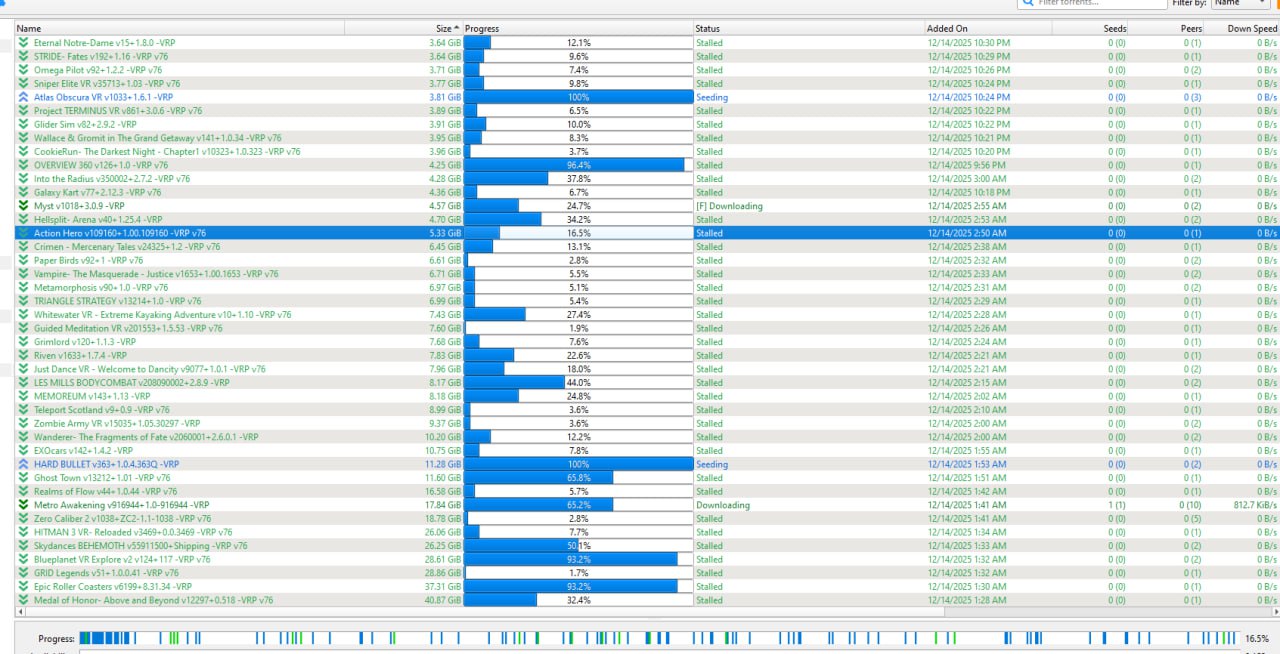Image resolution: width=1280 pixels, height=654 pixels.
Task: Click the stalled icon beside Ghost Town
Action: (x=23, y=478)
